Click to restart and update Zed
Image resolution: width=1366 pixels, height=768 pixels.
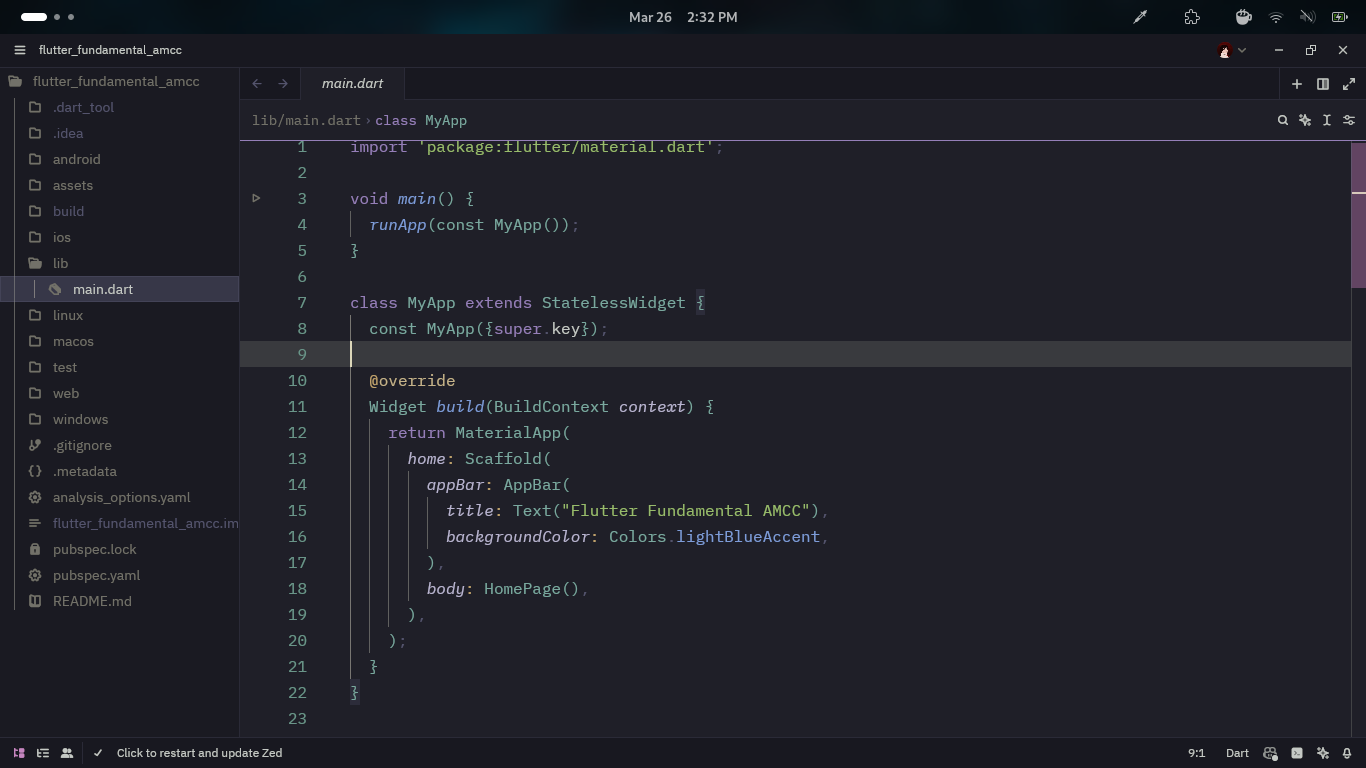click(199, 753)
